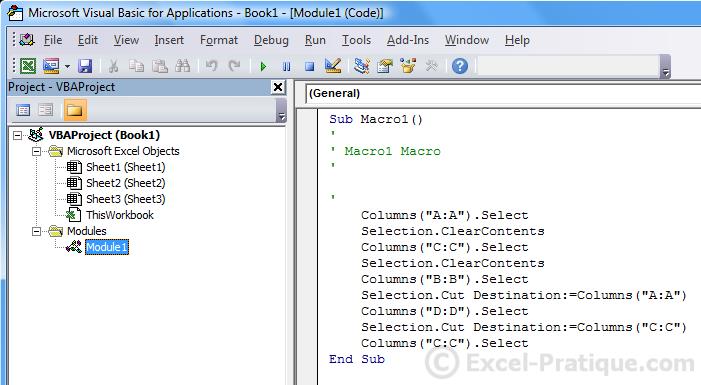Click the Undo arrow icon
Viewport: 701px width, 385px height.
point(211,66)
